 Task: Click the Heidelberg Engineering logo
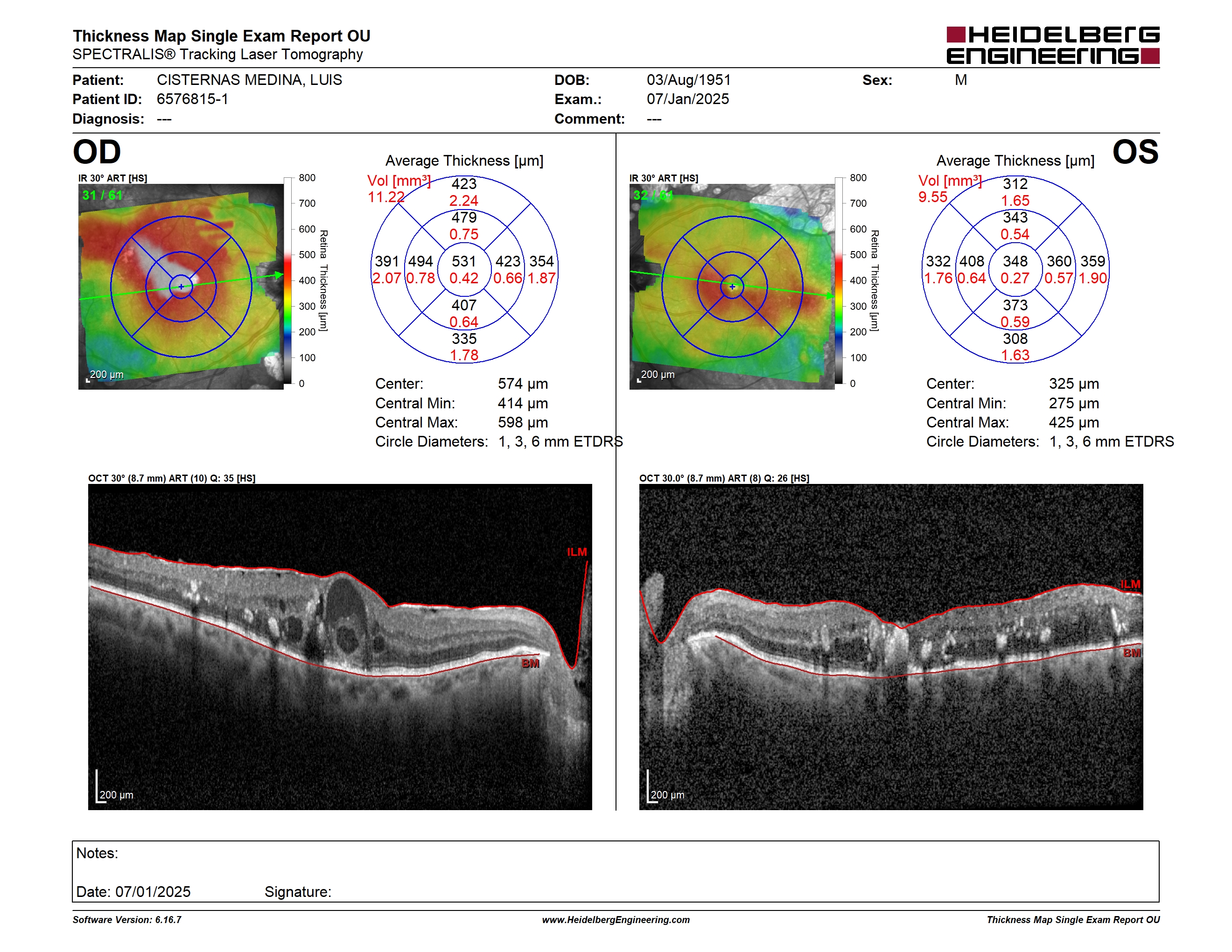(1053, 45)
